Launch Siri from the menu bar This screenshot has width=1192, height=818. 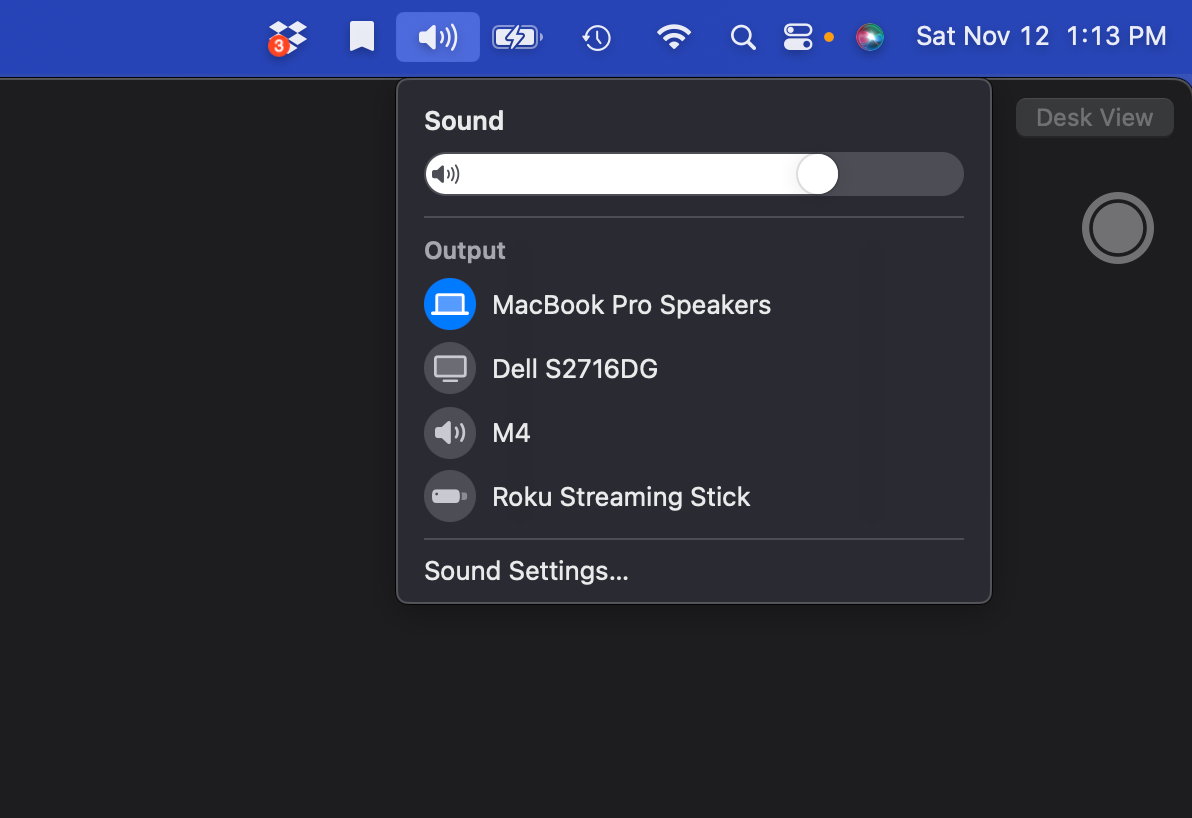(870, 36)
